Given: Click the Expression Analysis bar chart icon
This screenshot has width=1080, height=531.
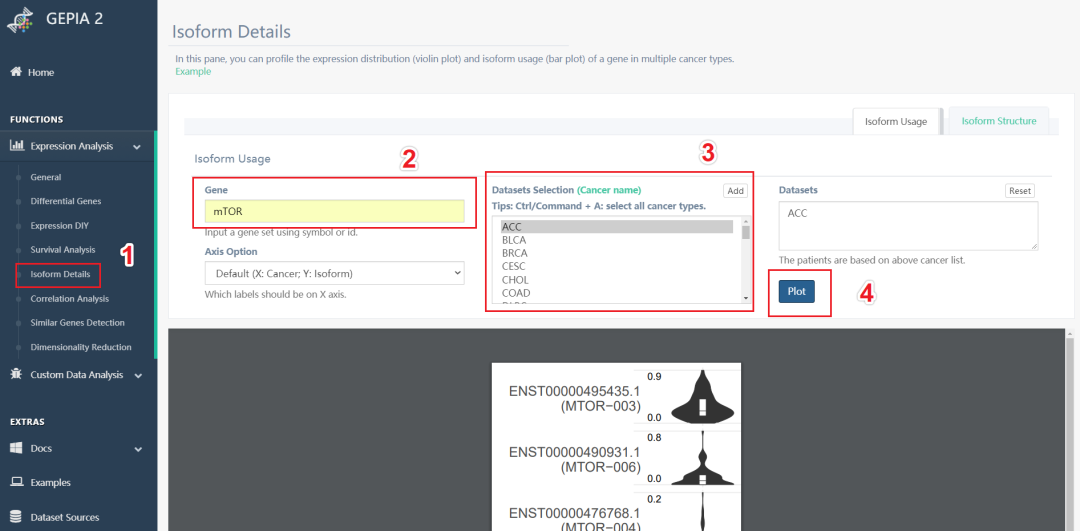Looking at the screenshot, I should (x=17, y=146).
